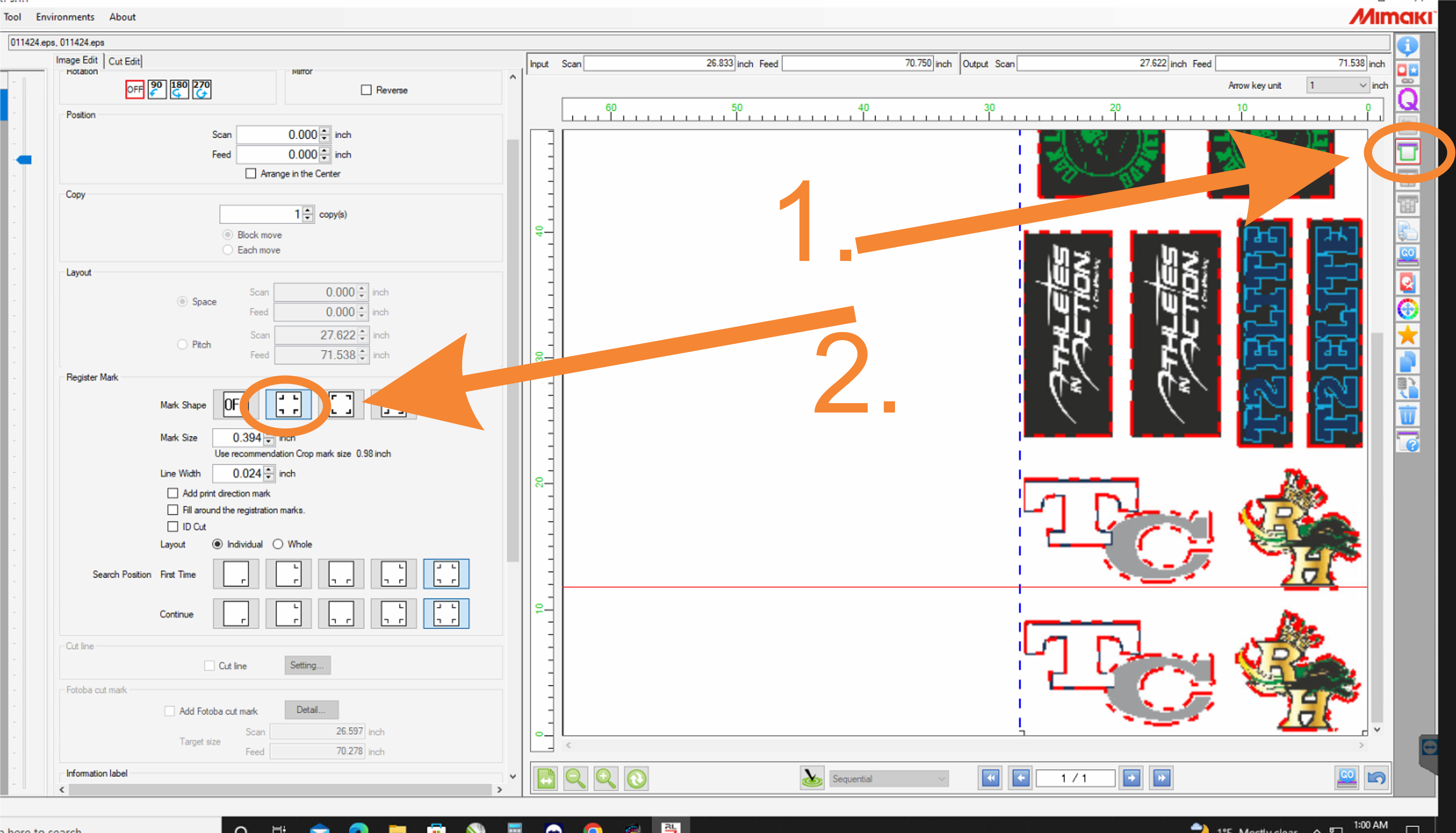The image size is (1456, 833).
Task: Click Position Feed value stepper arrows
Action: pyautogui.click(x=324, y=155)
